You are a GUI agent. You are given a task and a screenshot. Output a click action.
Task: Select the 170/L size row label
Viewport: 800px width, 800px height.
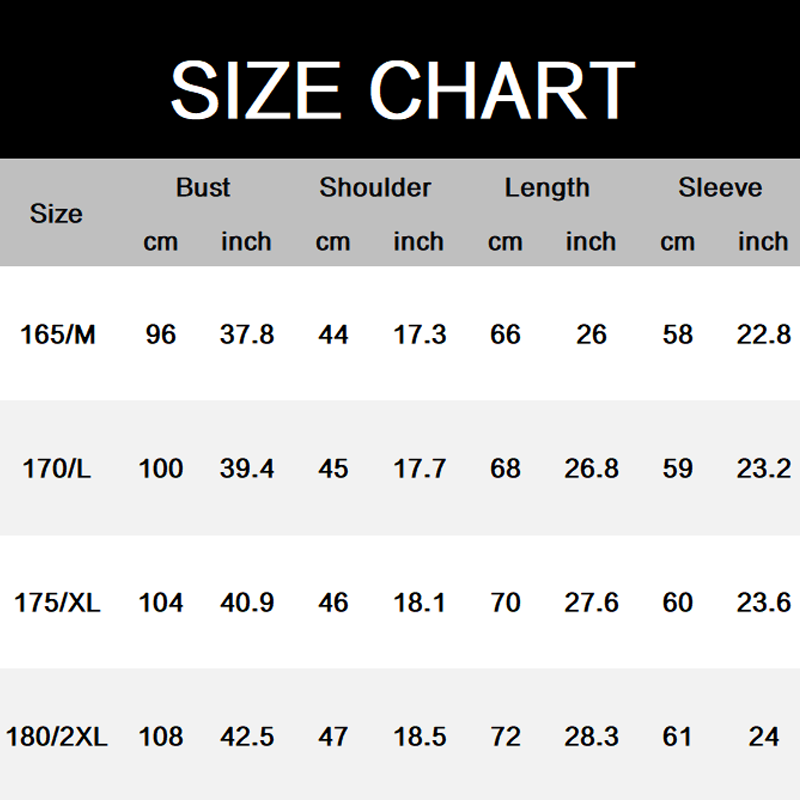[x=57, y=468]
